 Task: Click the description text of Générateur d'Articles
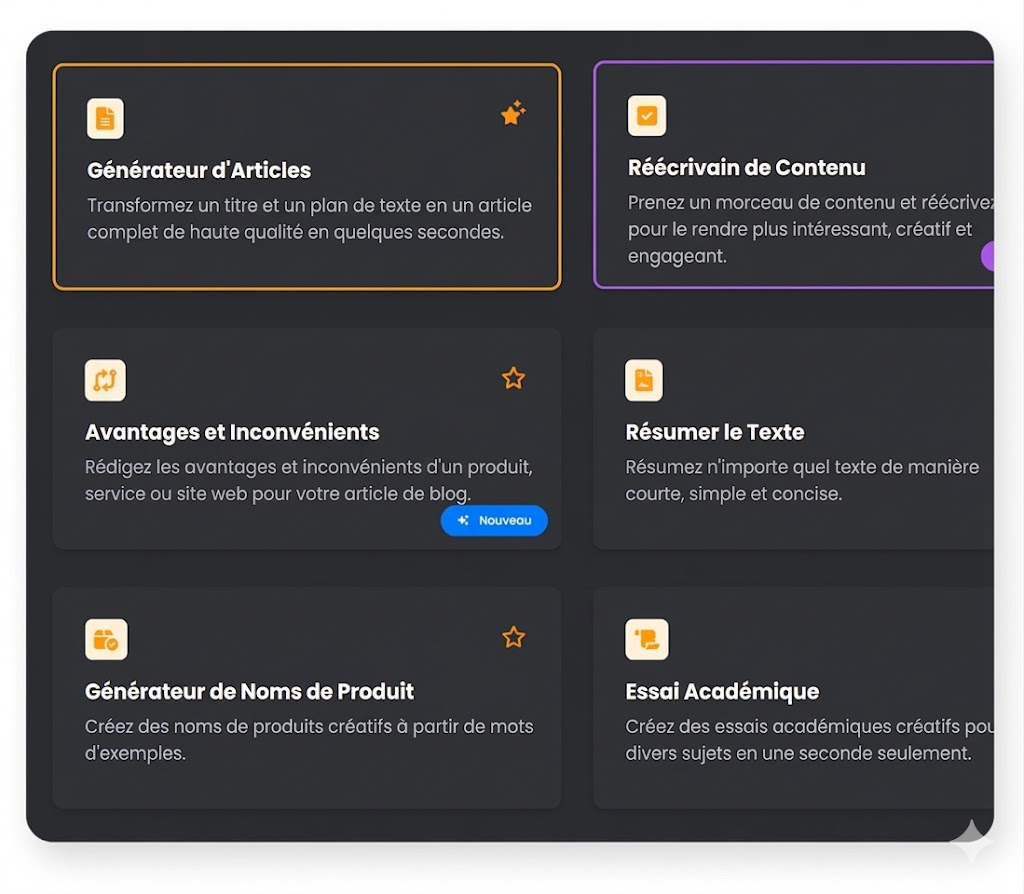tap(309, 219)
